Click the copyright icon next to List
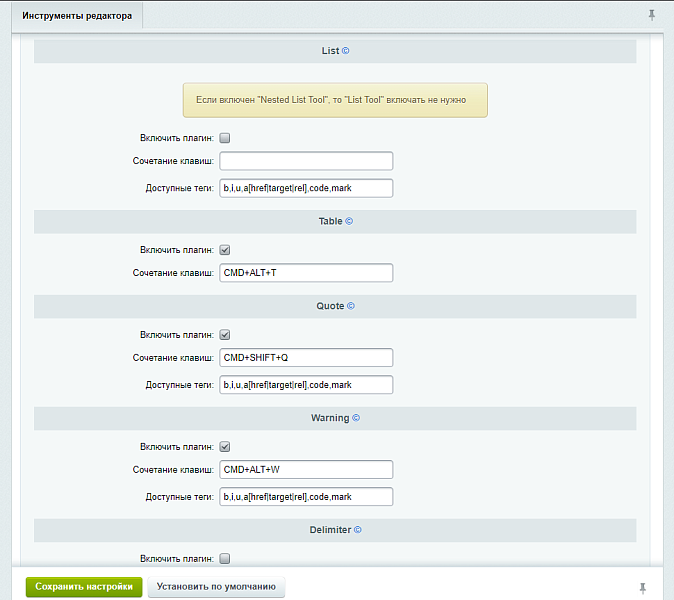Screen dimensions: 674x600 (x=346, y=50)
